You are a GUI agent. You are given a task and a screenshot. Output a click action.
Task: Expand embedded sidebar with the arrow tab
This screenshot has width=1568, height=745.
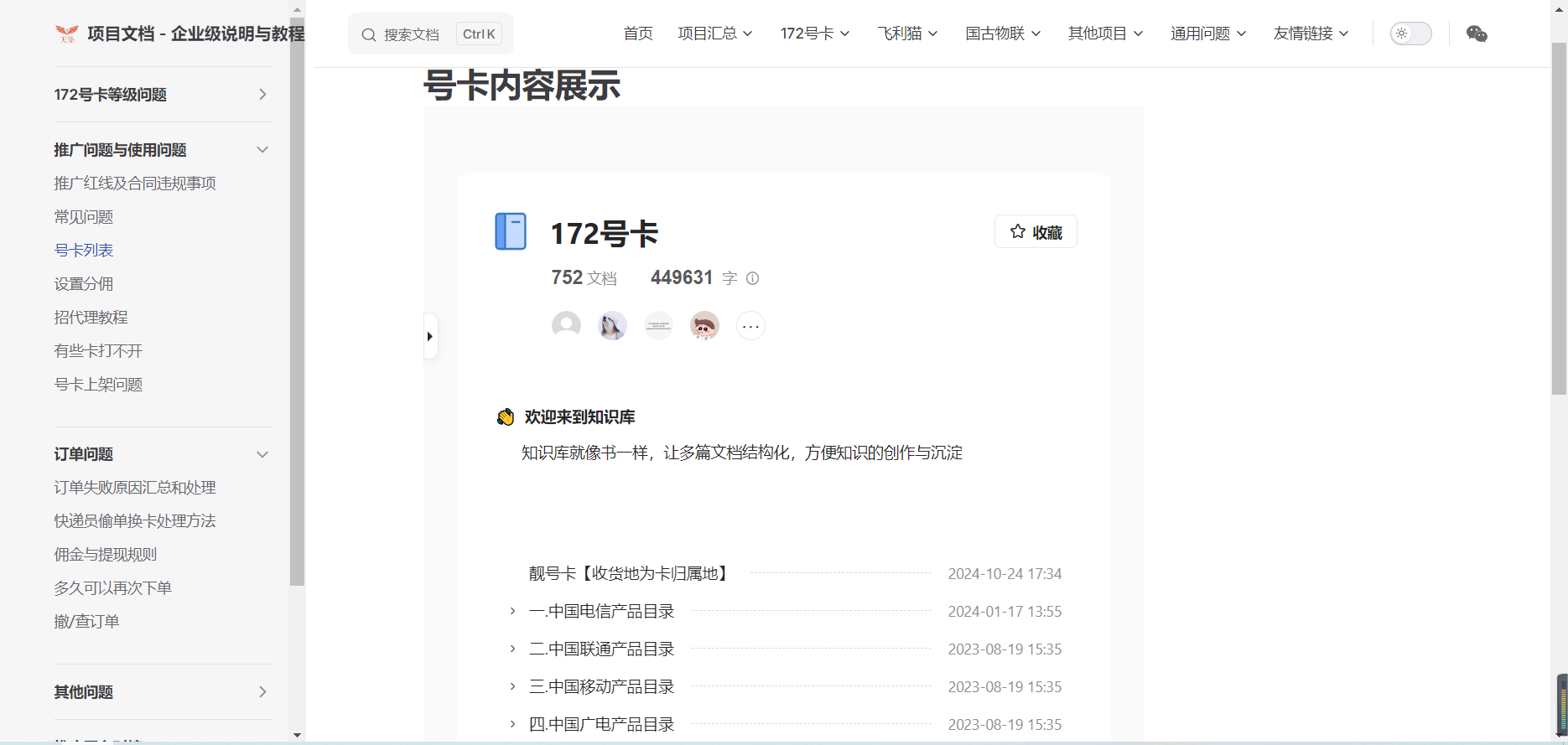click(x=430, y=336)
